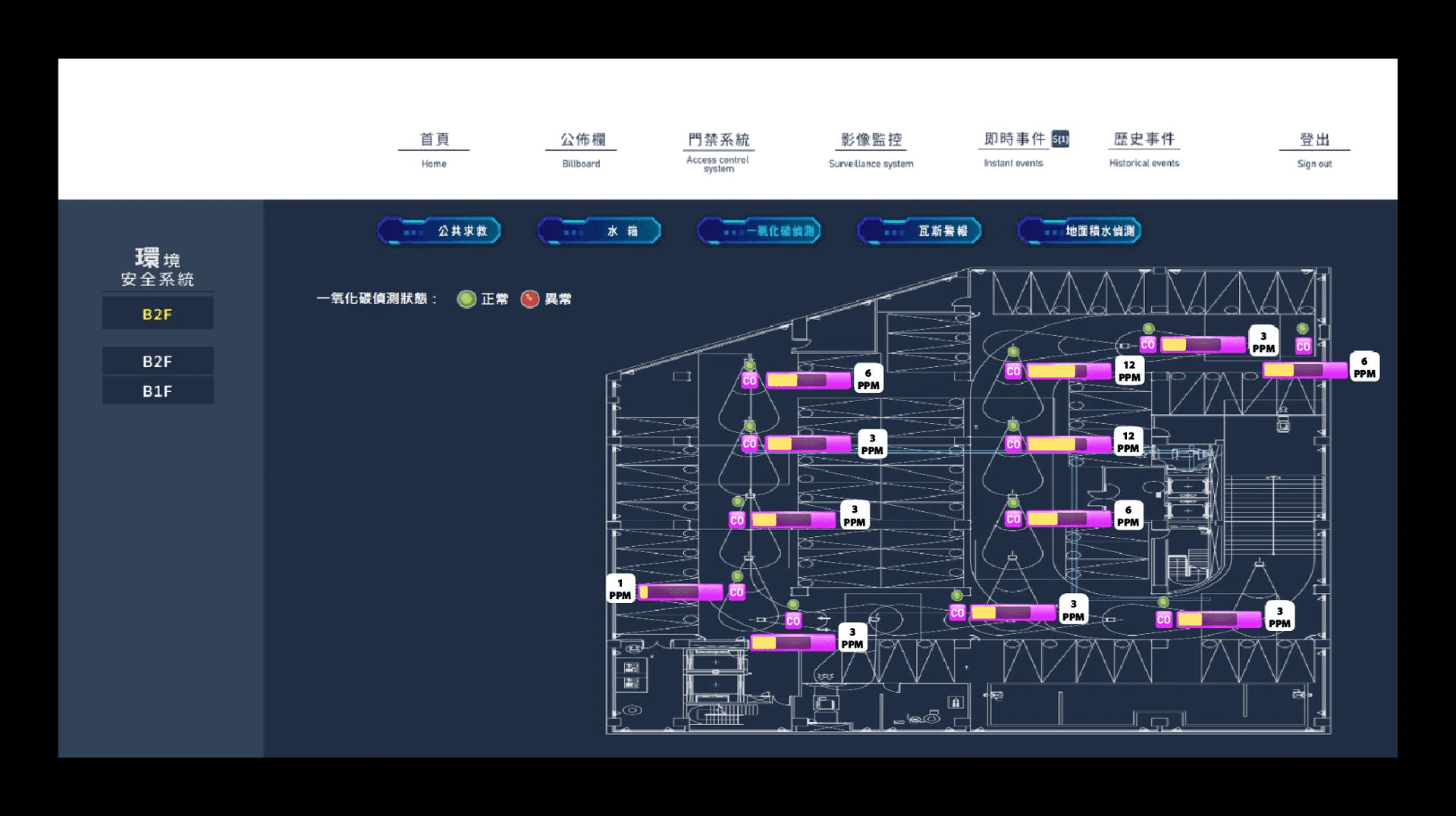Click the CO sensor icon beside 1 PPM reading
The width and height of the screenshot is (1456, 816).
point(736,592)
